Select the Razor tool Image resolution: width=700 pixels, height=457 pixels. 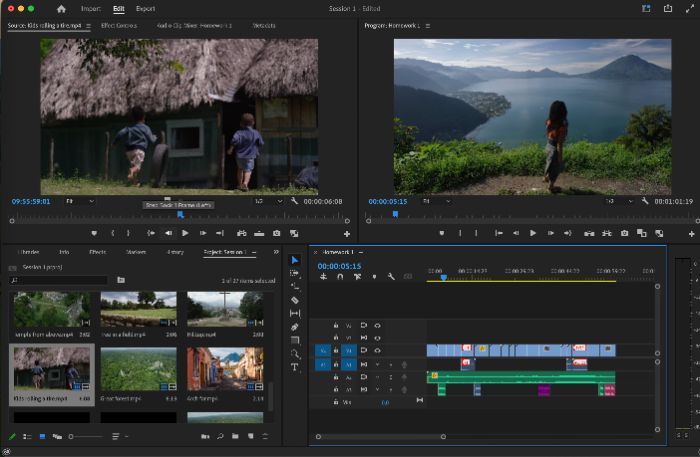[x=295, y=300]
